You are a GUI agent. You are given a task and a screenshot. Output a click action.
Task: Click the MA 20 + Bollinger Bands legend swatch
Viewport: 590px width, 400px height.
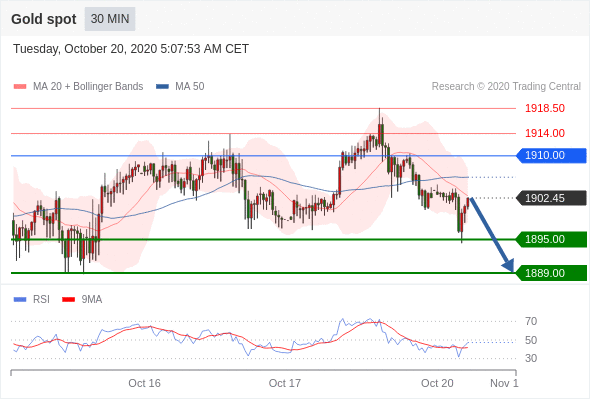(20, 87)
